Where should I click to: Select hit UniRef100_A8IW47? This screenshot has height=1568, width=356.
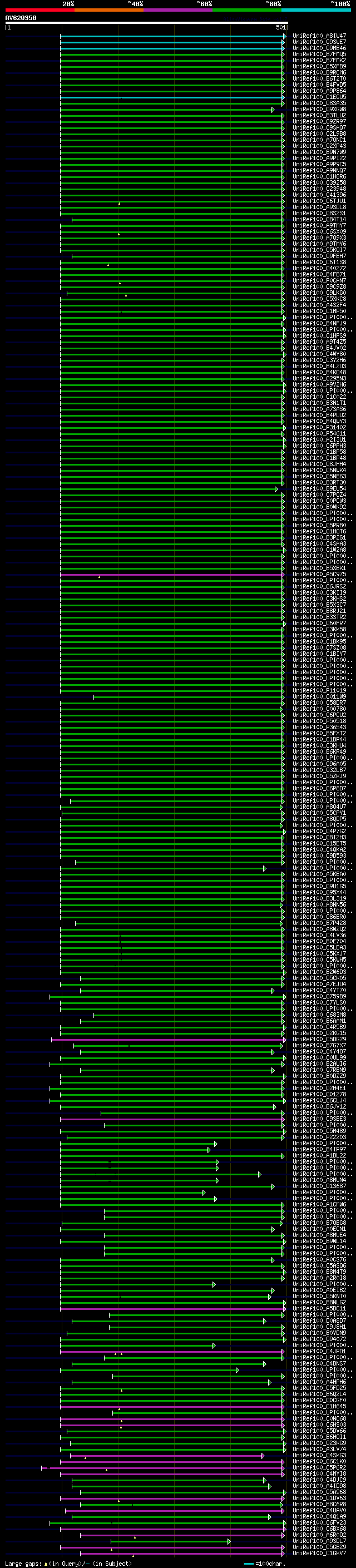(319, 36)
